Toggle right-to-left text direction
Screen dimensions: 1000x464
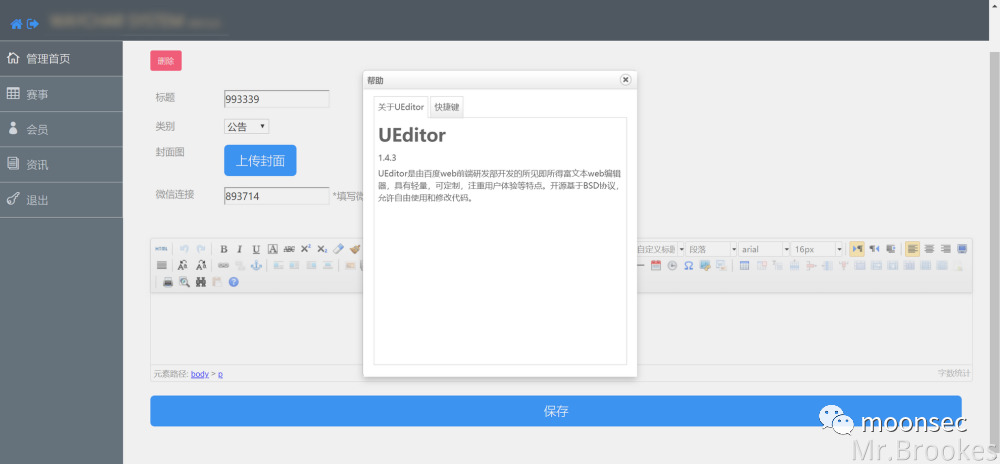click(x=874, y=249)
